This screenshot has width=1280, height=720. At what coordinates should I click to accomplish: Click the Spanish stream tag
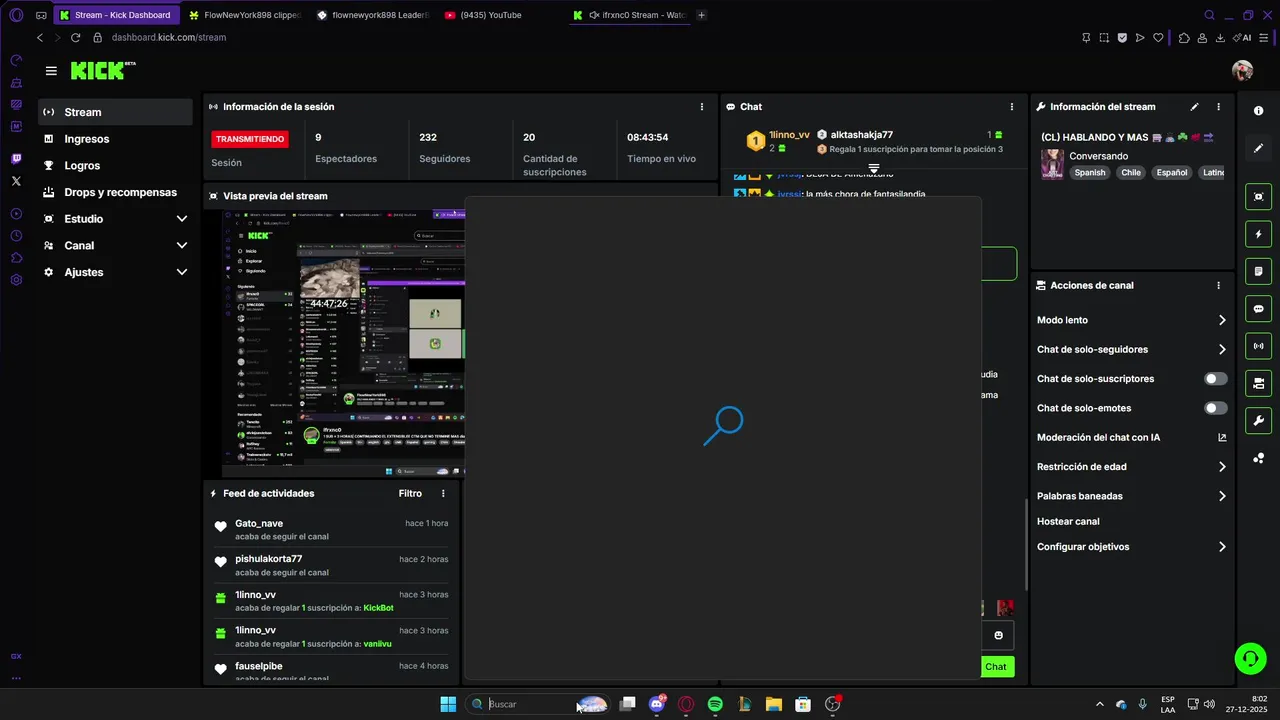click(1090, 173)
